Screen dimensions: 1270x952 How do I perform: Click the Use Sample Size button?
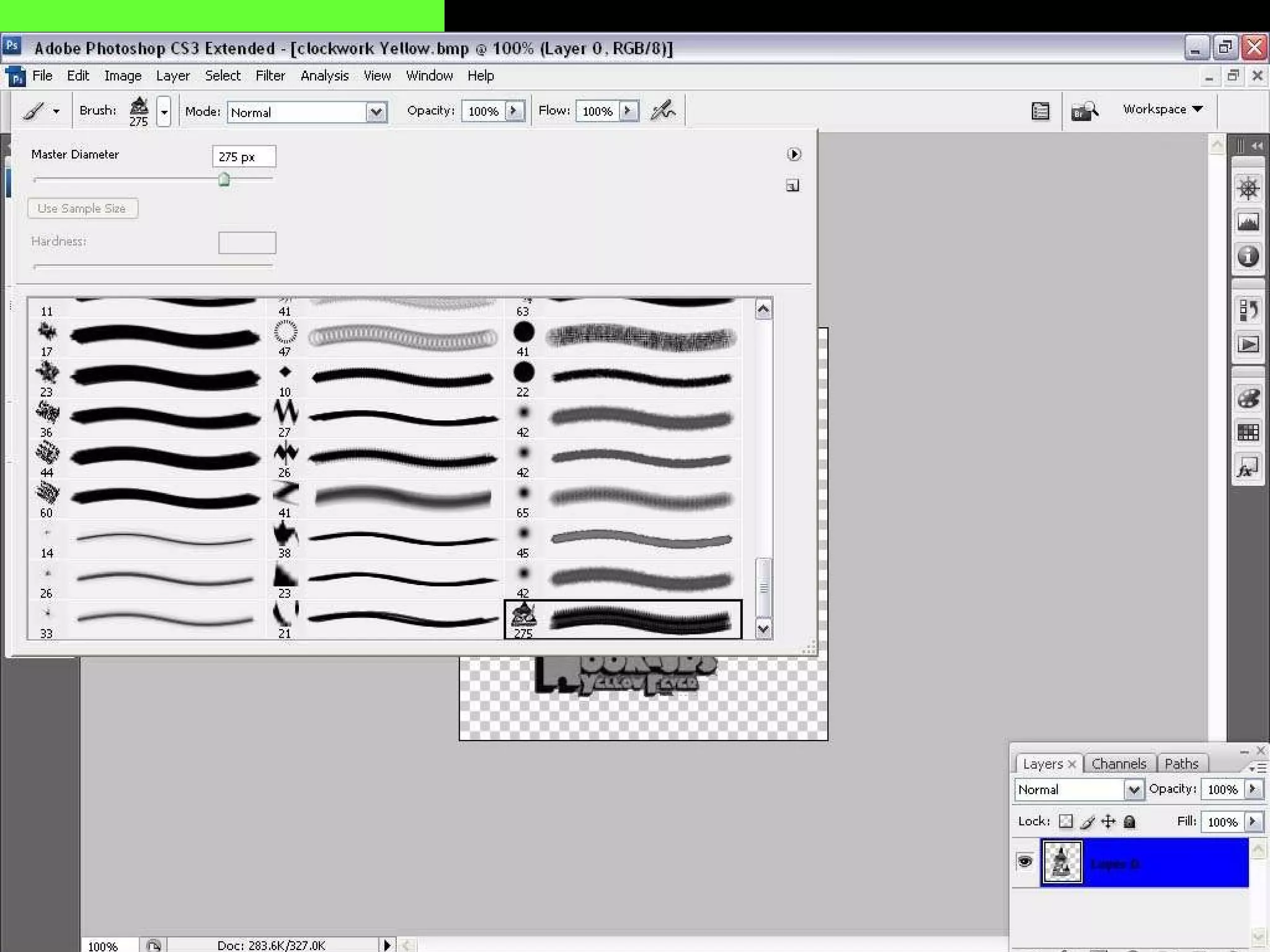click(x=82, y=208)
